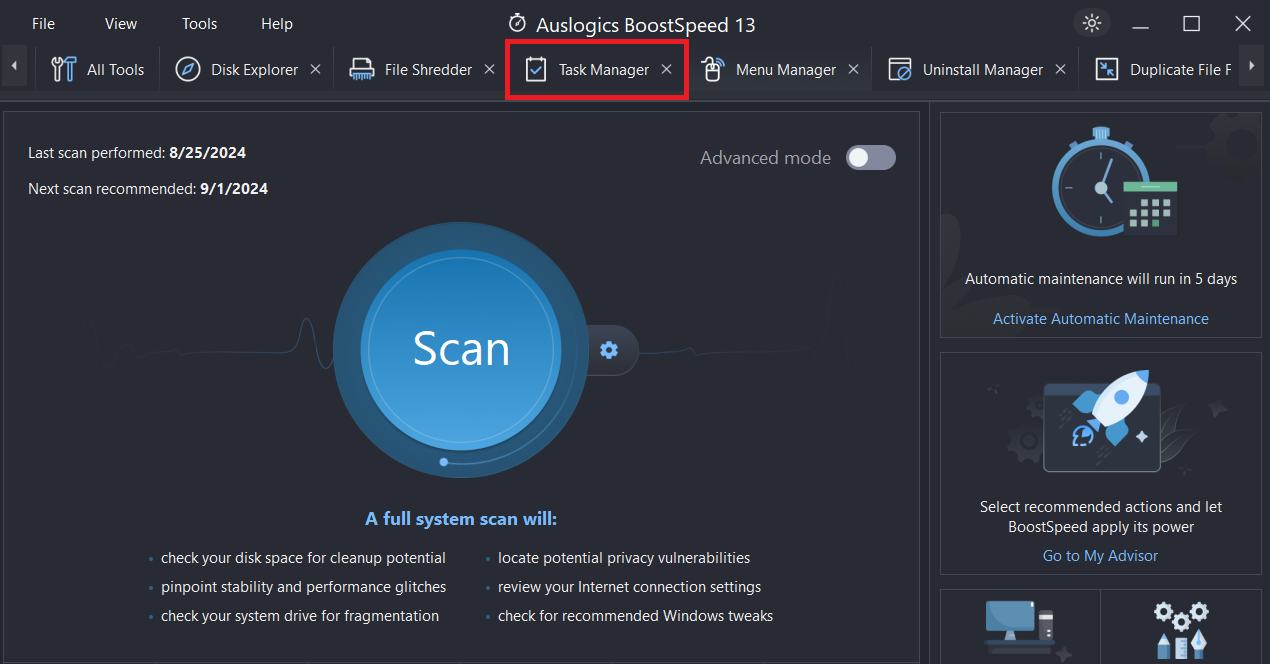Click the desktop computer icon tile
Viewport: 1270px width, 664px height.
tap(1020, 628)
